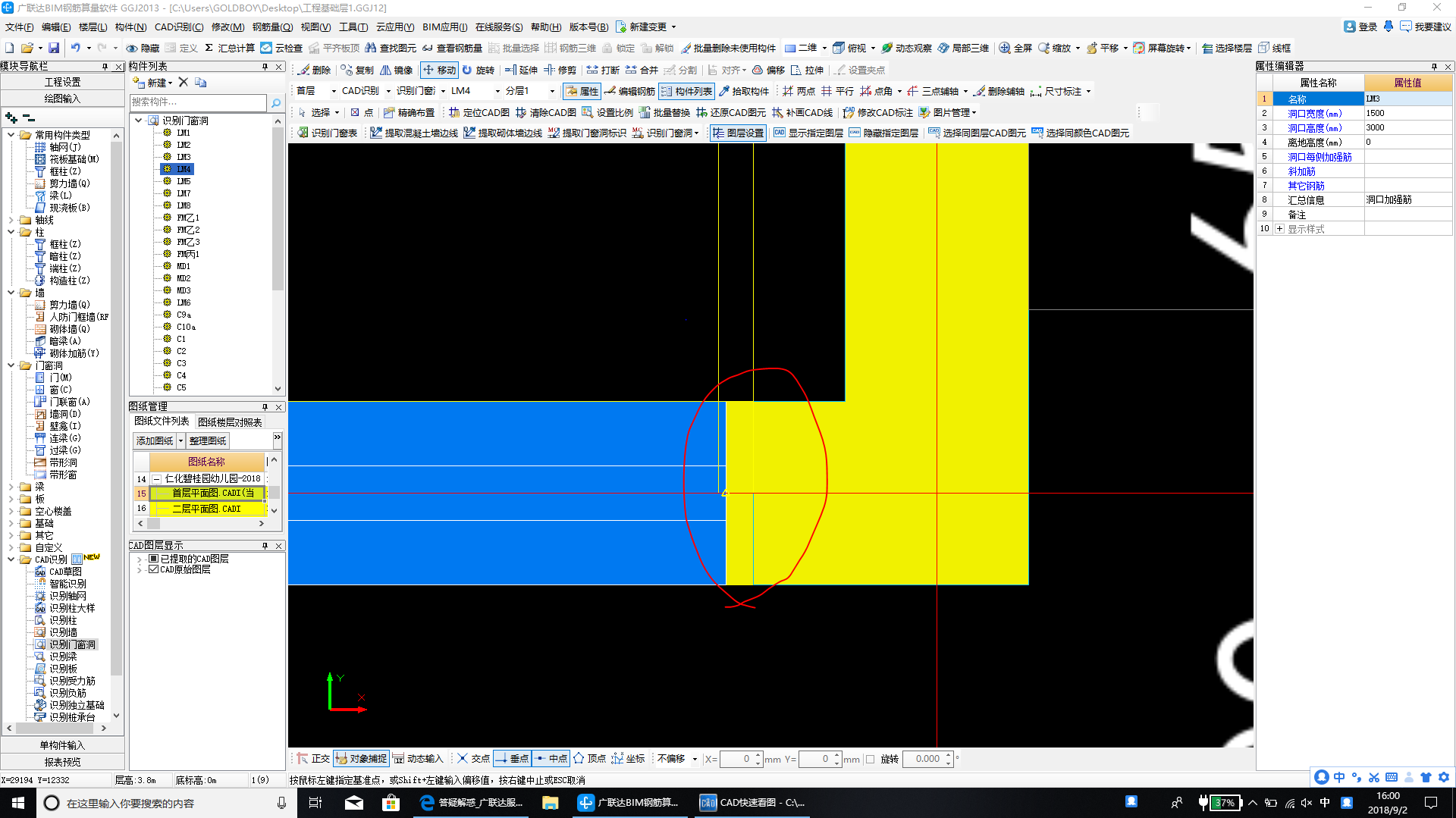Toggle the 旋转 rotation checkbox
The width and height of the screenshot is (1456, 818).
tap(871, 759)
